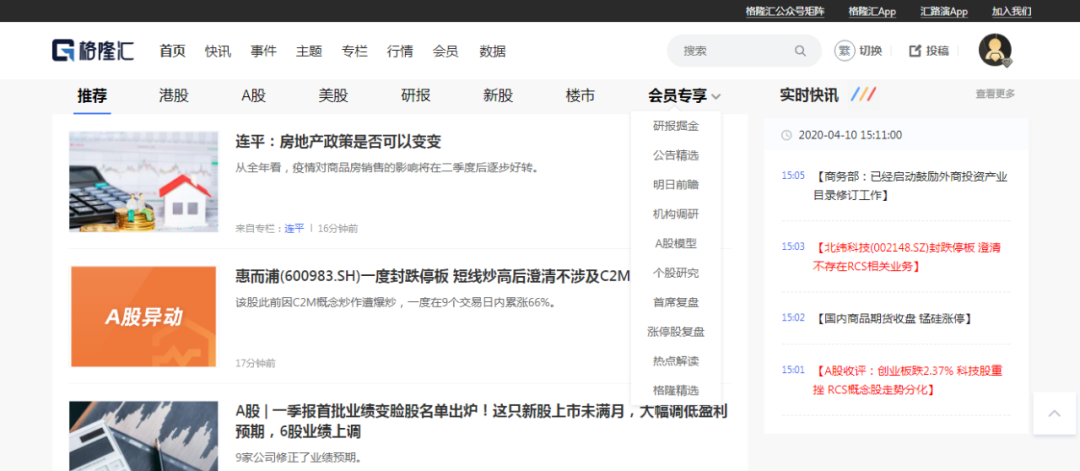Open 主题 in main navigation
1080x471 pixels.
click(x=309, y=51)
